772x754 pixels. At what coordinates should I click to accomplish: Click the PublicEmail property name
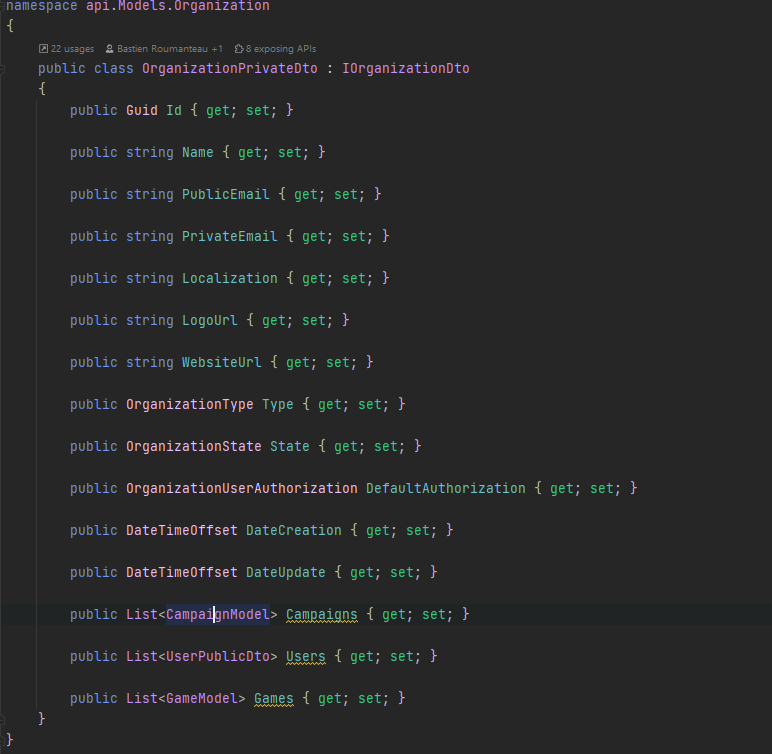pos(226,195)
